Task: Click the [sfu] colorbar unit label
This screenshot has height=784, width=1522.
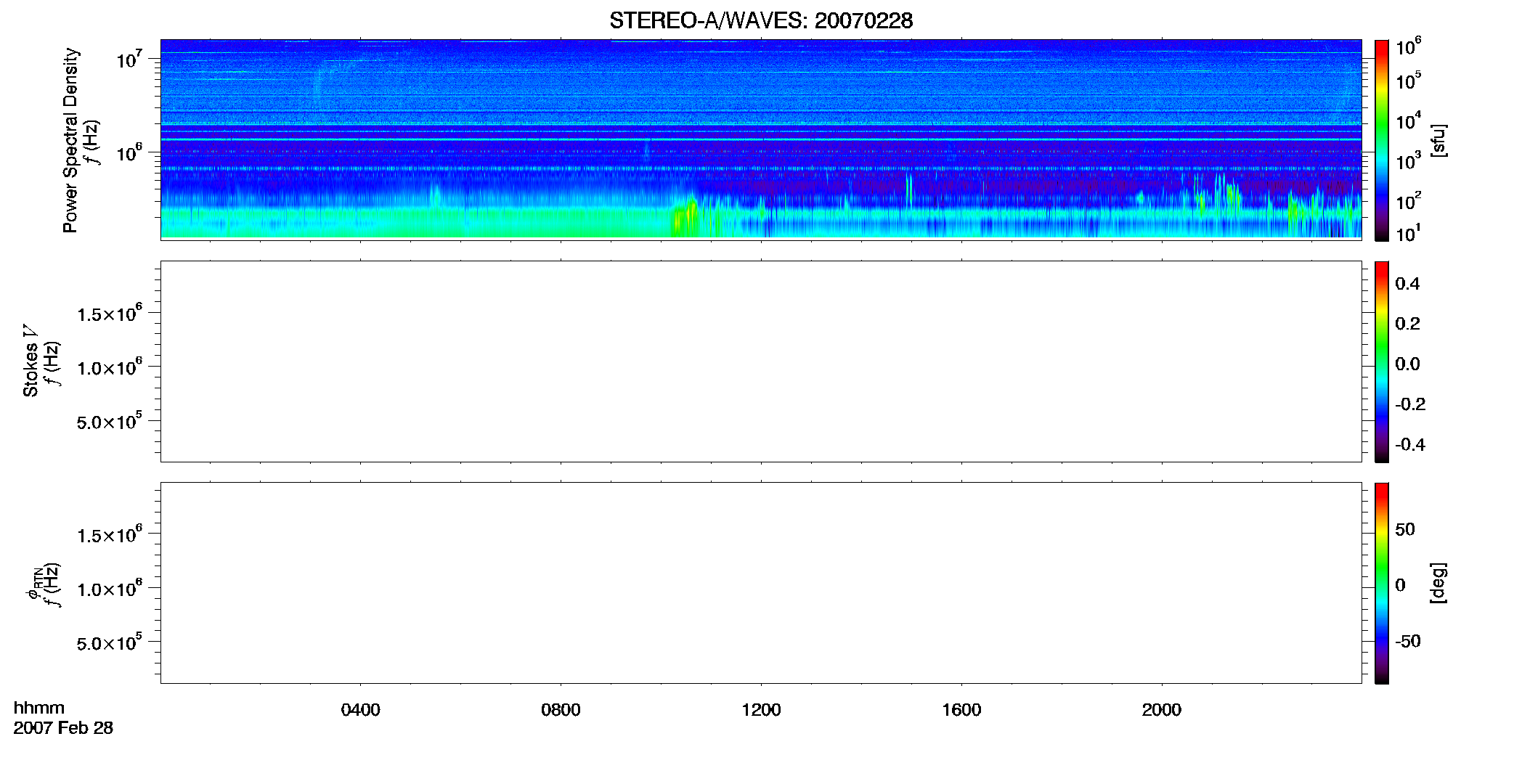Action: pos(1438,140)
